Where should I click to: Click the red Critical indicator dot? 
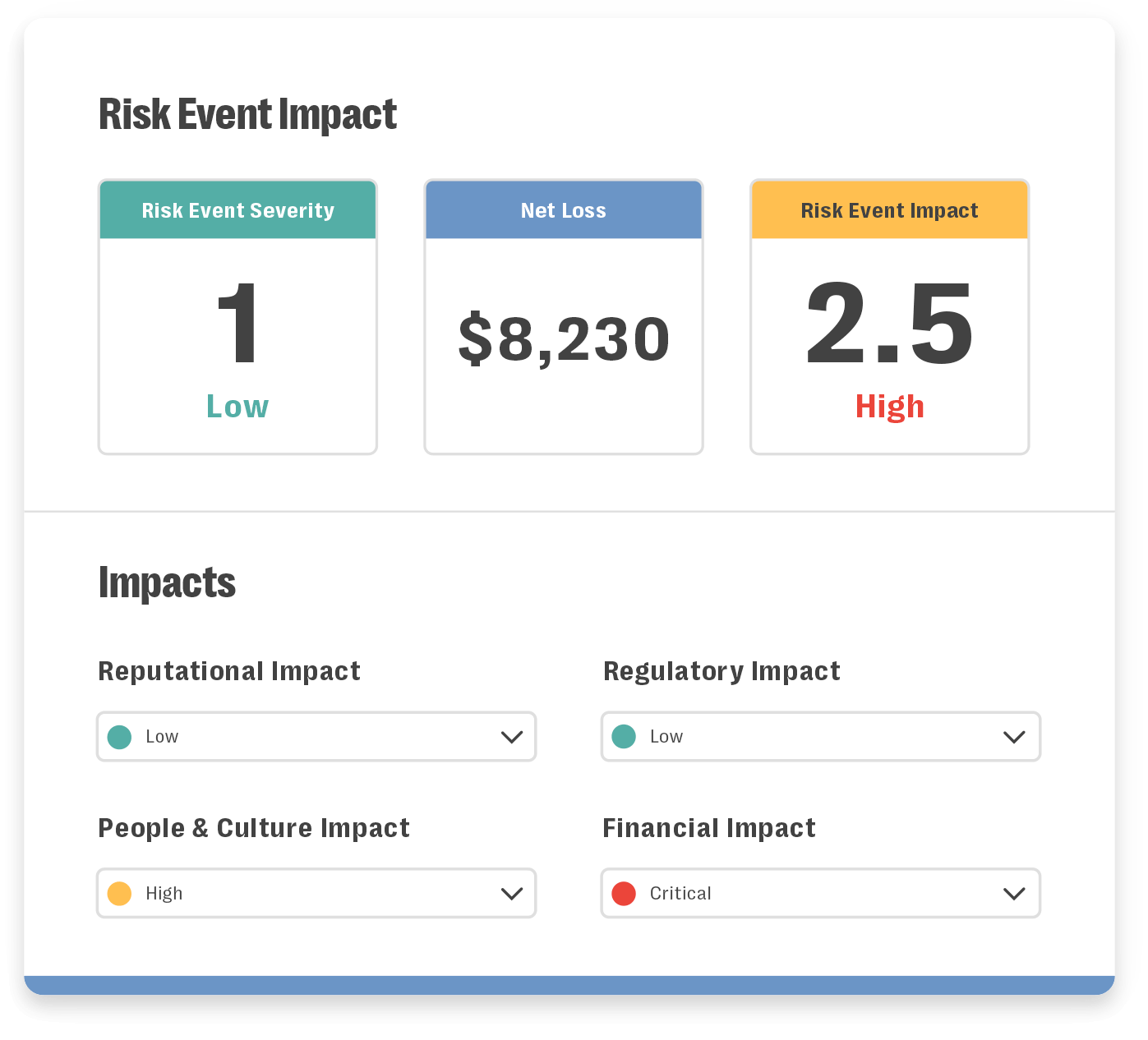tap(625, 893)
